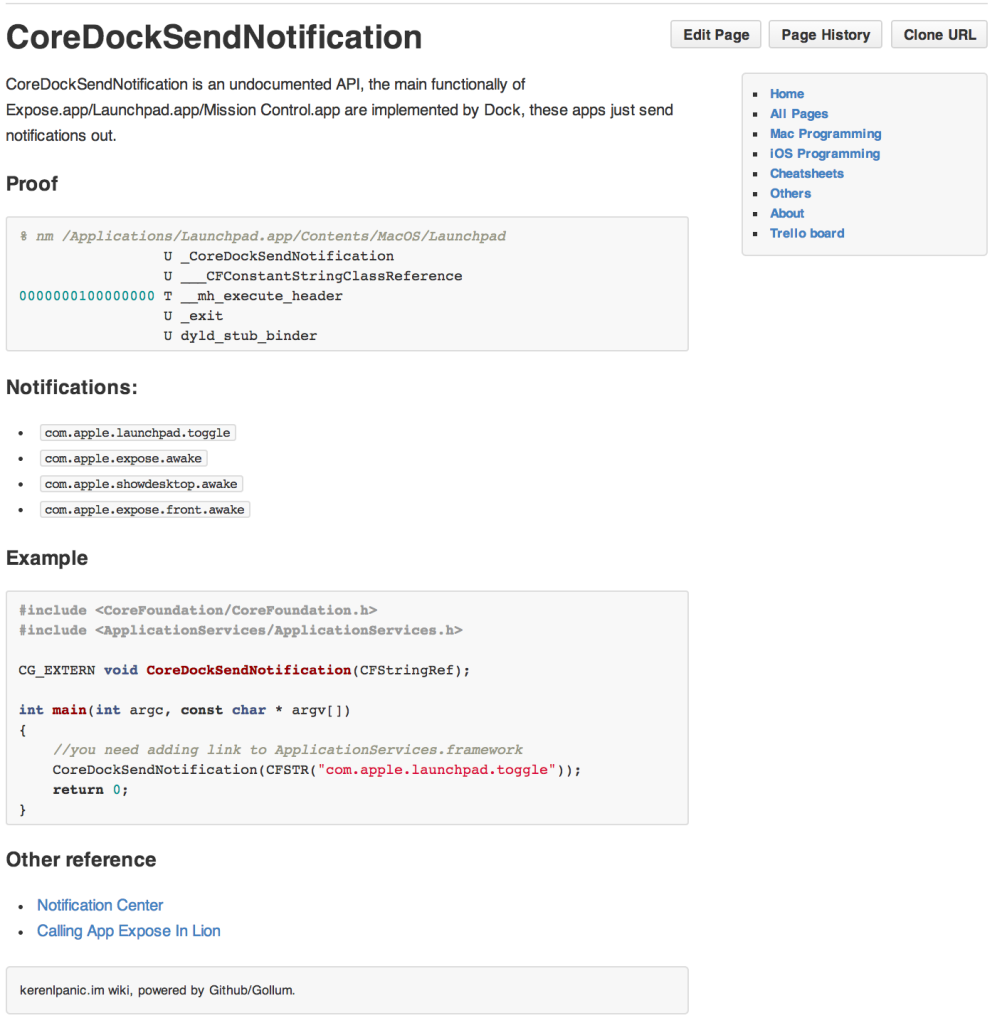Viewport: 1002px width, 1023px height.
Task: Click the nm command line in the Proof block
Action: click(263, 237)
